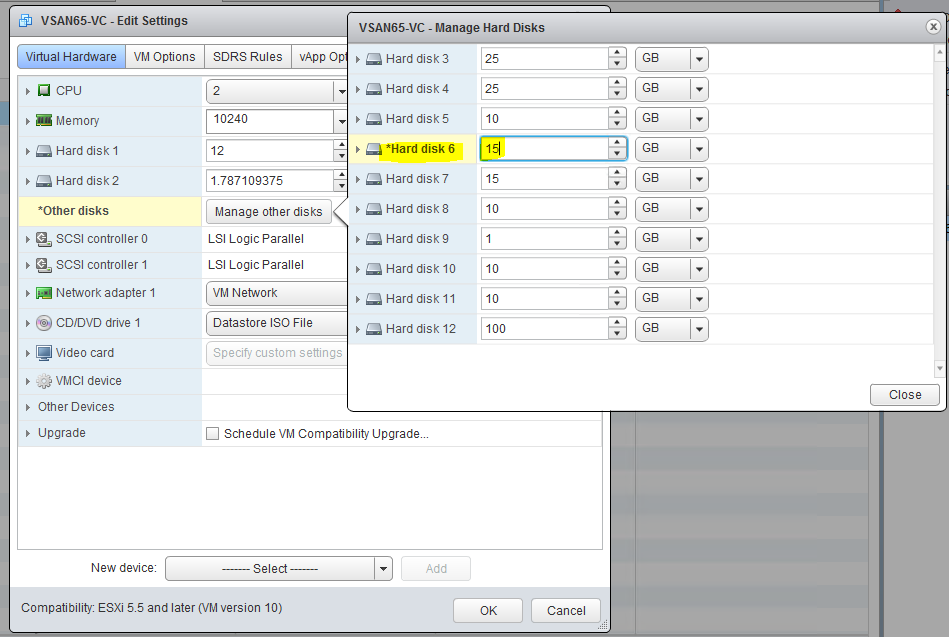This screenshot has width=949, height=637.
Task: Increase Hard disk 11 size with up arrow
Action: [617, 293]
